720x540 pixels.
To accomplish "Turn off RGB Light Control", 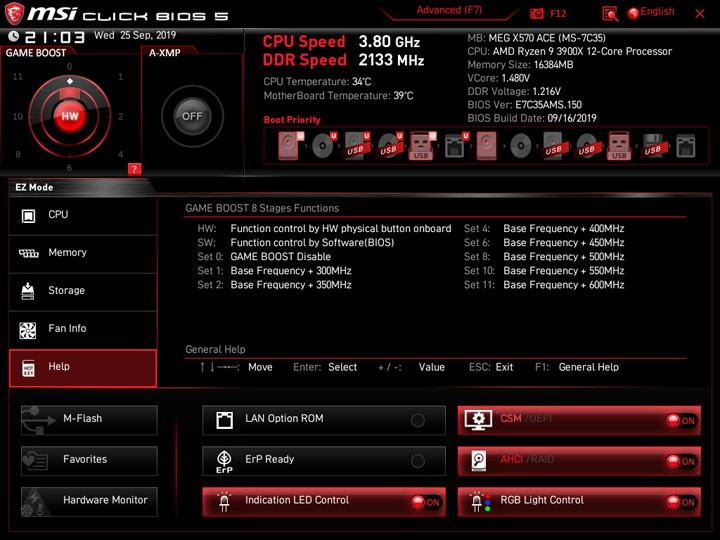I will click(x=579, y=501).
